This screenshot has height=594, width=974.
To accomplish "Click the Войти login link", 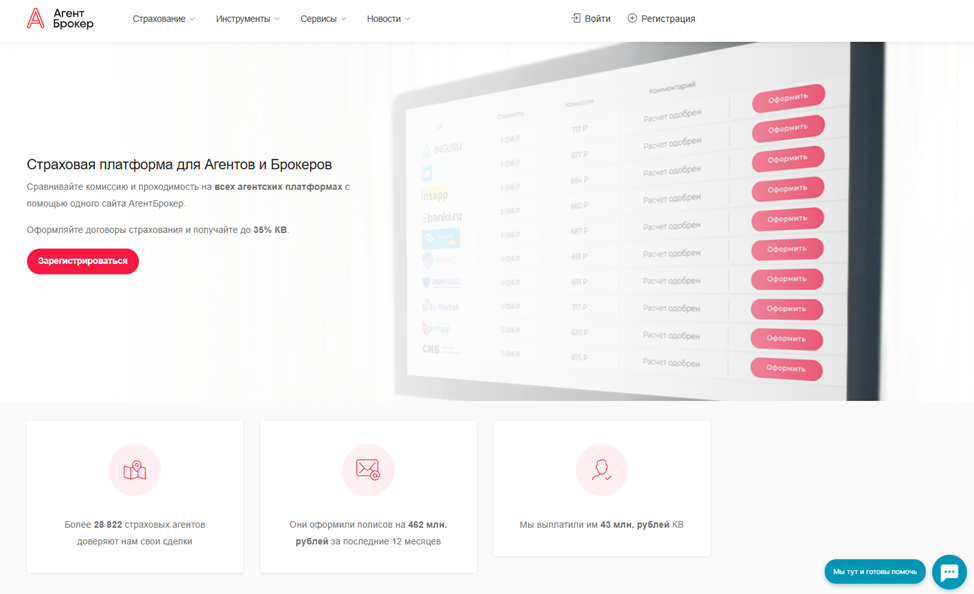I will click(597, 19).
